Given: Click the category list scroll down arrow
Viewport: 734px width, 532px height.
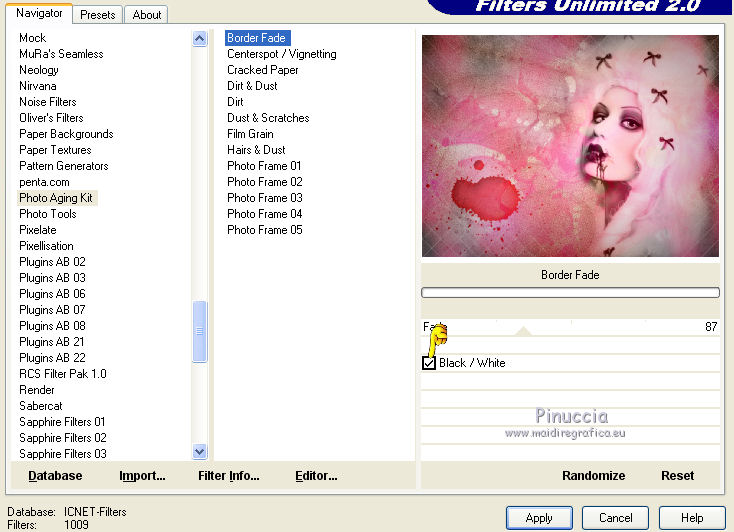Looking at the screenshot, I should [199, 451].
